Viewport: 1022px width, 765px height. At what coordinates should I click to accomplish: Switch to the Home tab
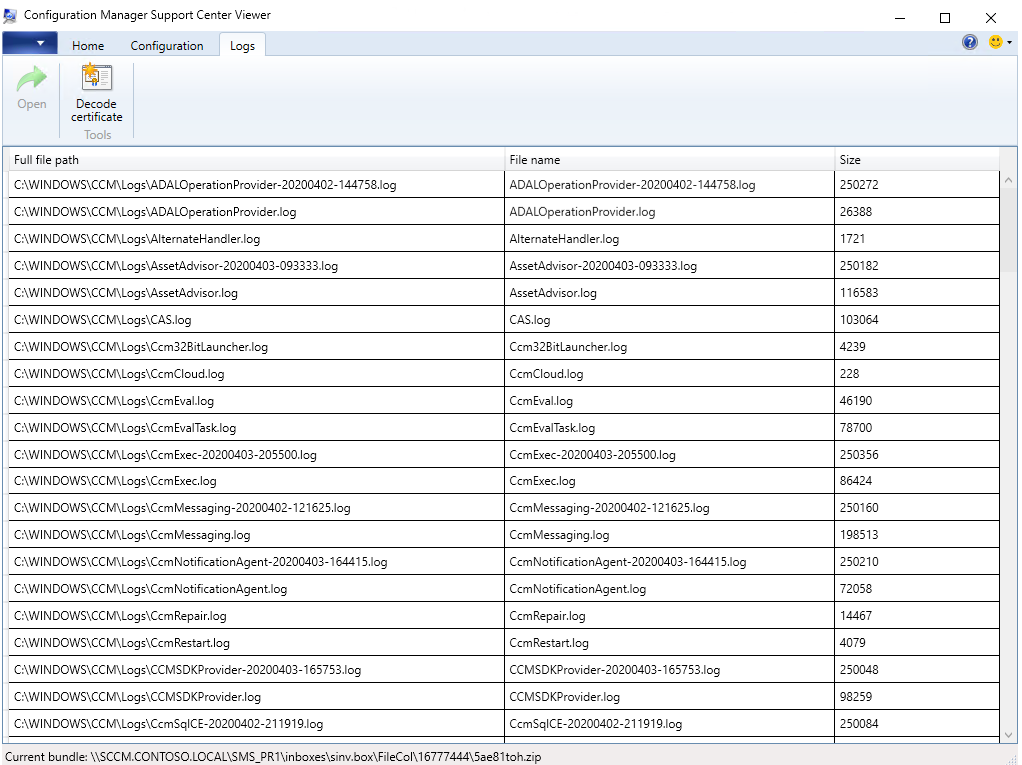[88, 46]
